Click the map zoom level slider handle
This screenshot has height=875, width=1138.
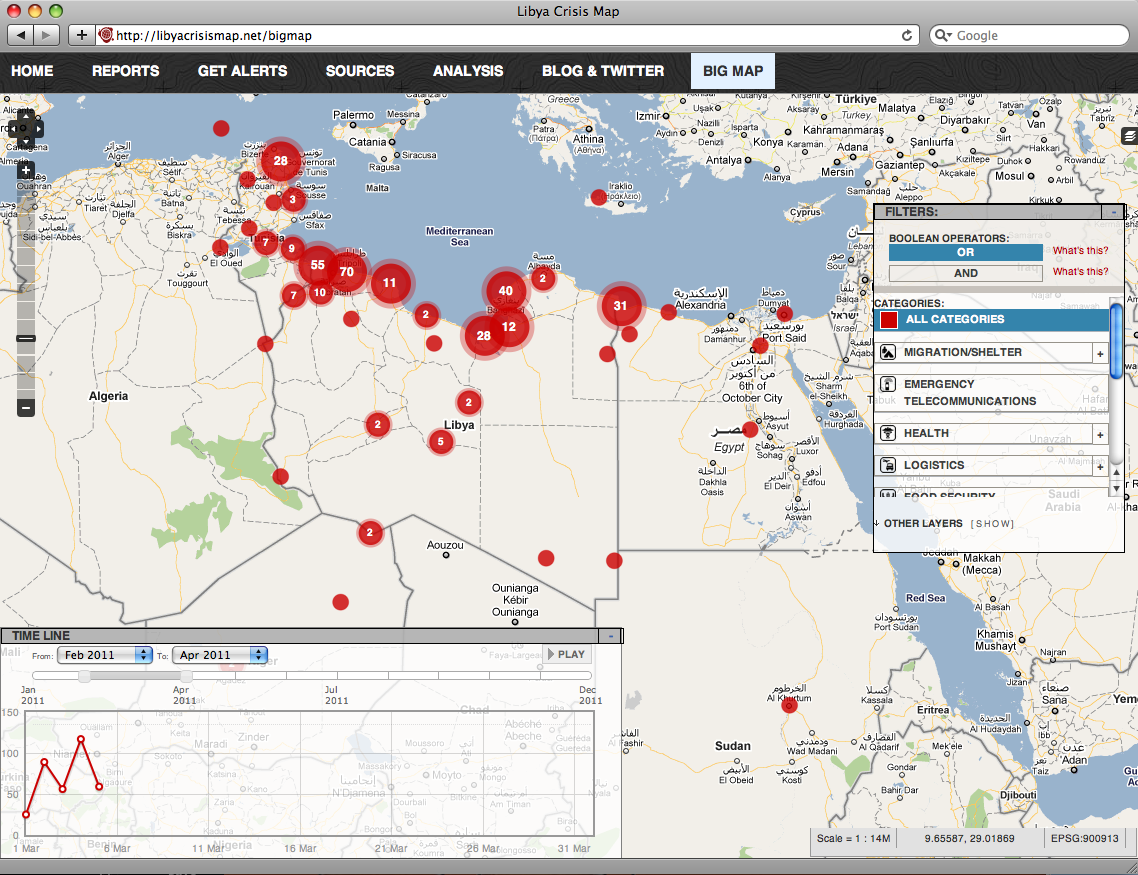(25, 339)
